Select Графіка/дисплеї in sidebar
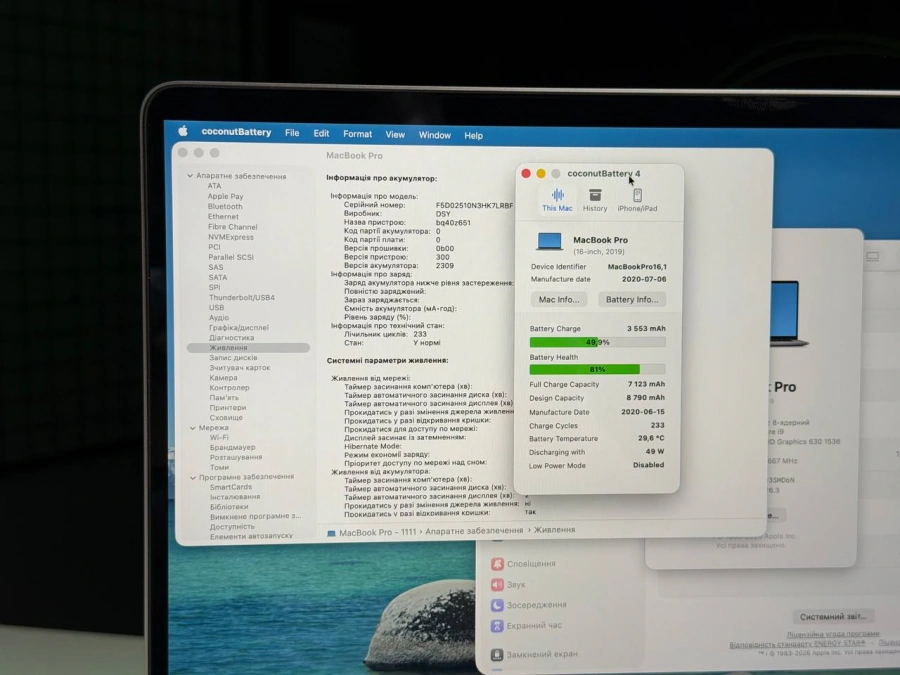The image size is (900, 675). 239,328
